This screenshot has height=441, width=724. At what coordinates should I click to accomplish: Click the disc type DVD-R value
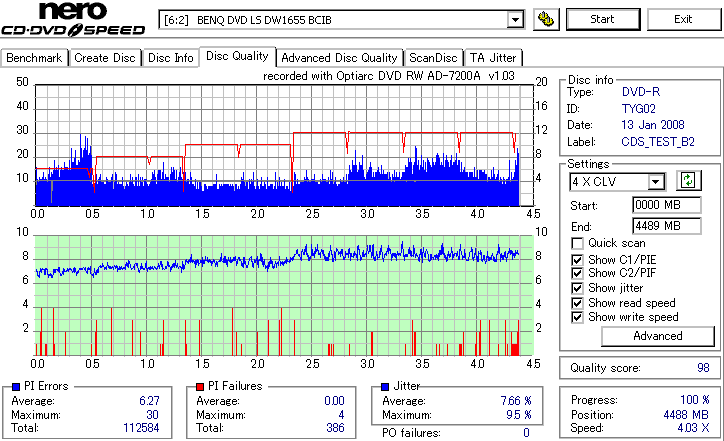tap(641, 92)
